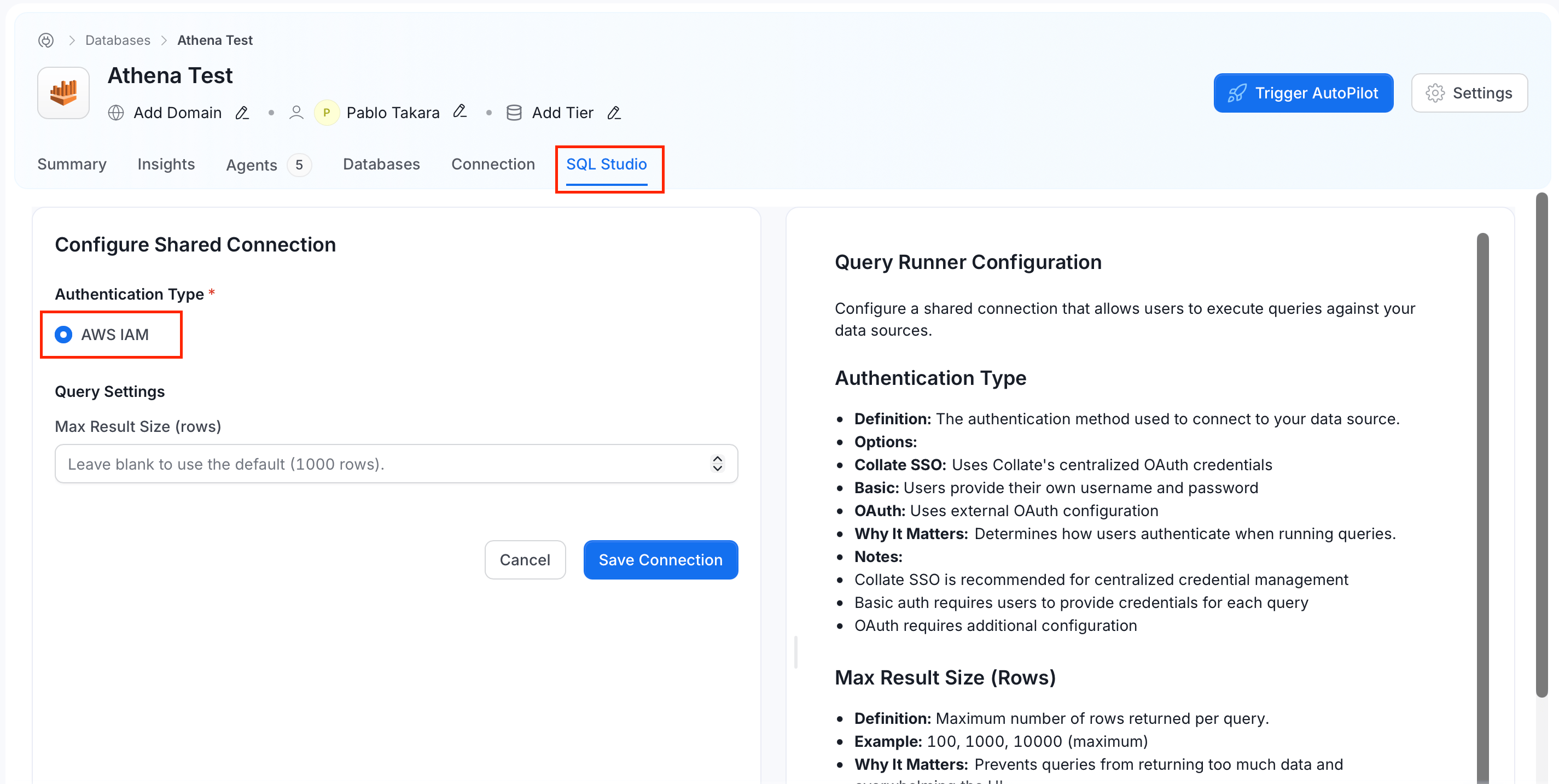Click the documentation panel scrollbar
1559x784 pixels.
[1482, 508]
